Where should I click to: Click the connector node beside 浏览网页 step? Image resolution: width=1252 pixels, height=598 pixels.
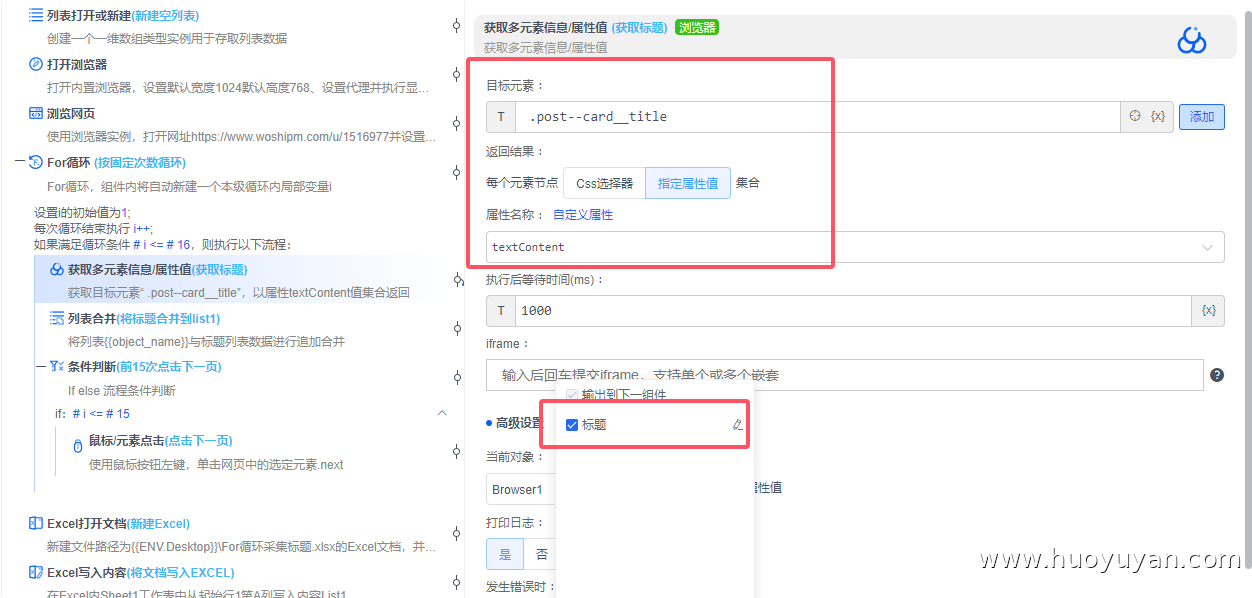pyautogui.click(x=457, y=124)
